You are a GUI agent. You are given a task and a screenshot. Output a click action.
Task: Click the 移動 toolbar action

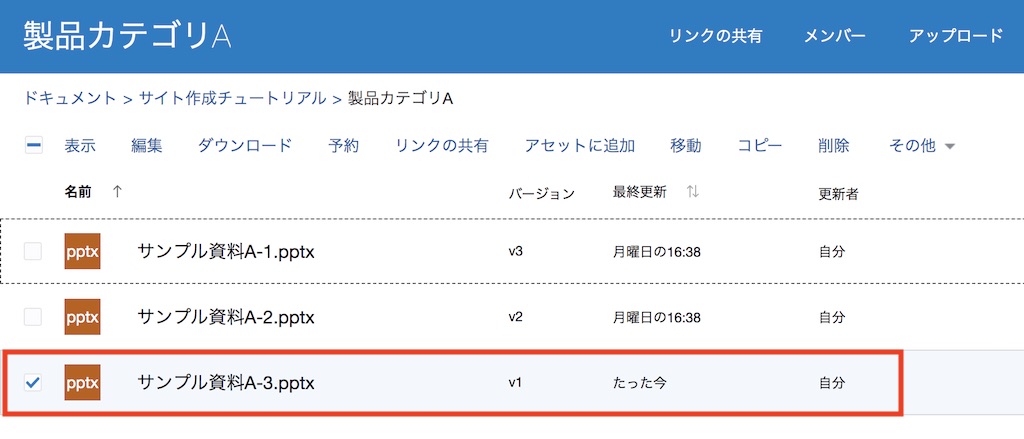pyautogui.click(x=686, y=146)
